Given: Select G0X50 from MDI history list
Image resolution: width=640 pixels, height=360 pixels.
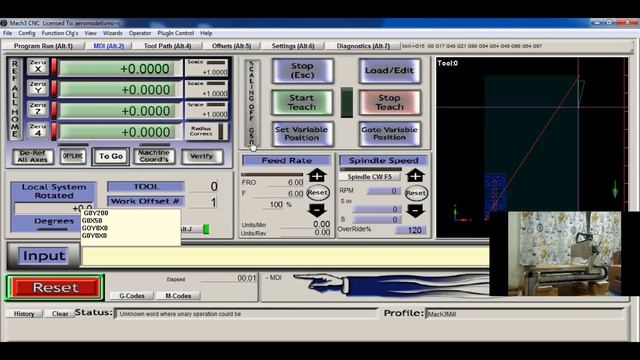Looking at the screenshot, I should pos(92,220).
